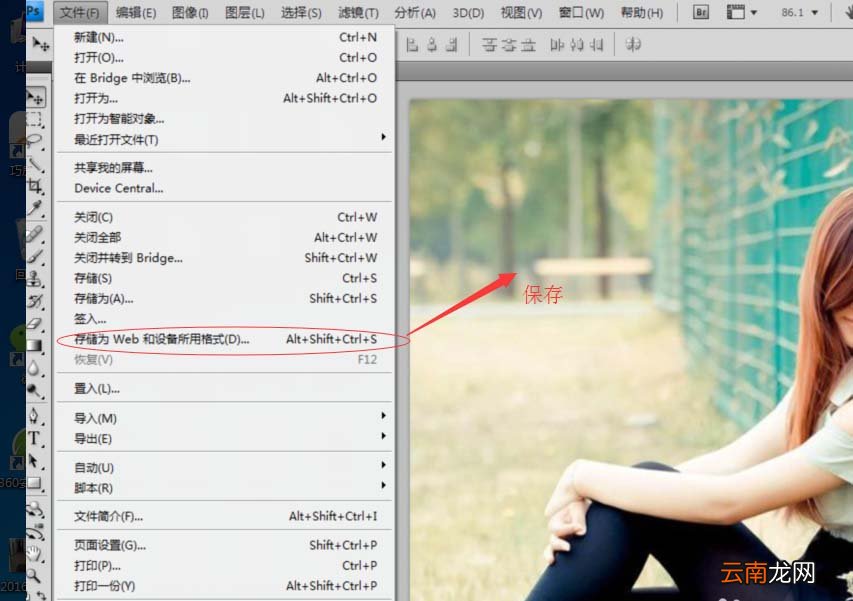Choose 存储为 Web 和设备所用格式(D)...
853x601 pixels.
click(225, 339)
